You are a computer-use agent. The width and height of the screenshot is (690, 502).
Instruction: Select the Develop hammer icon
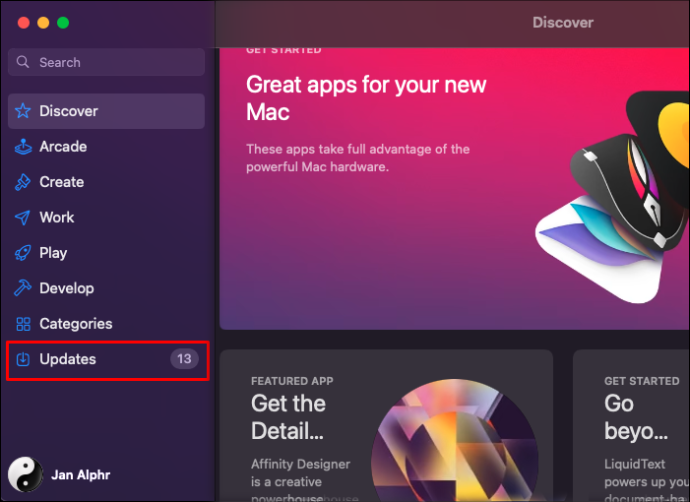(x=23, y=288)
